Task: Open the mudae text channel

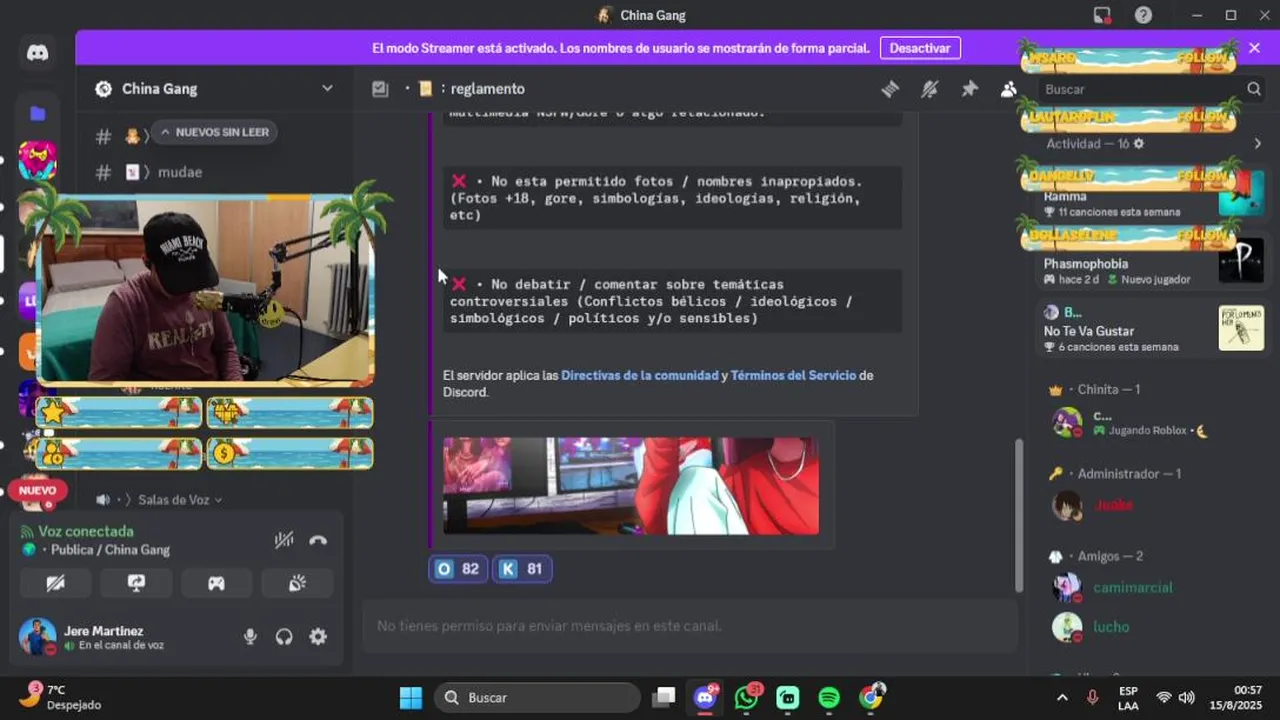Action: 180,172
